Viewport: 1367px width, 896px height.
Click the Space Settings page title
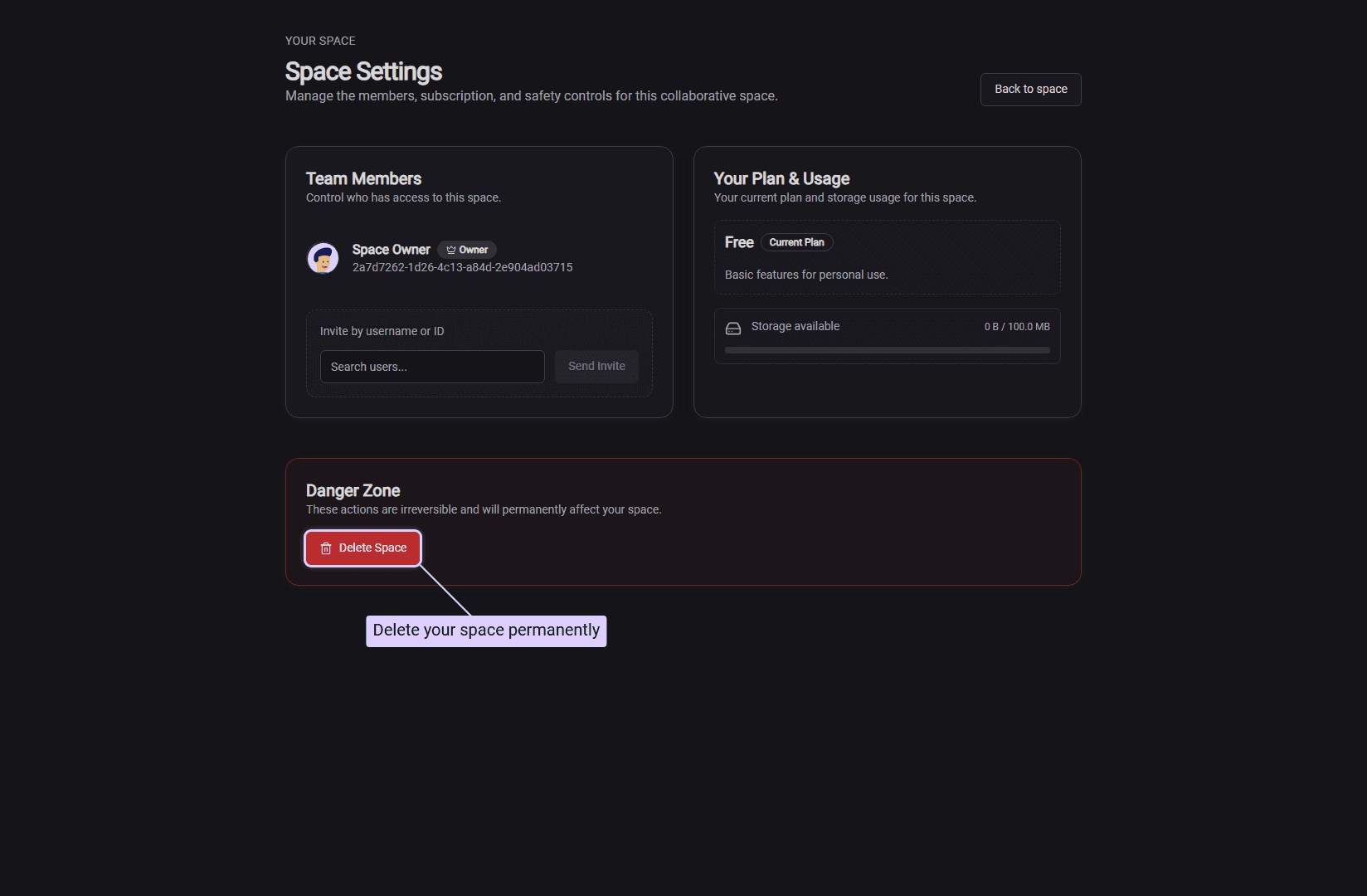pyautogui.click(x=363, y=71)
